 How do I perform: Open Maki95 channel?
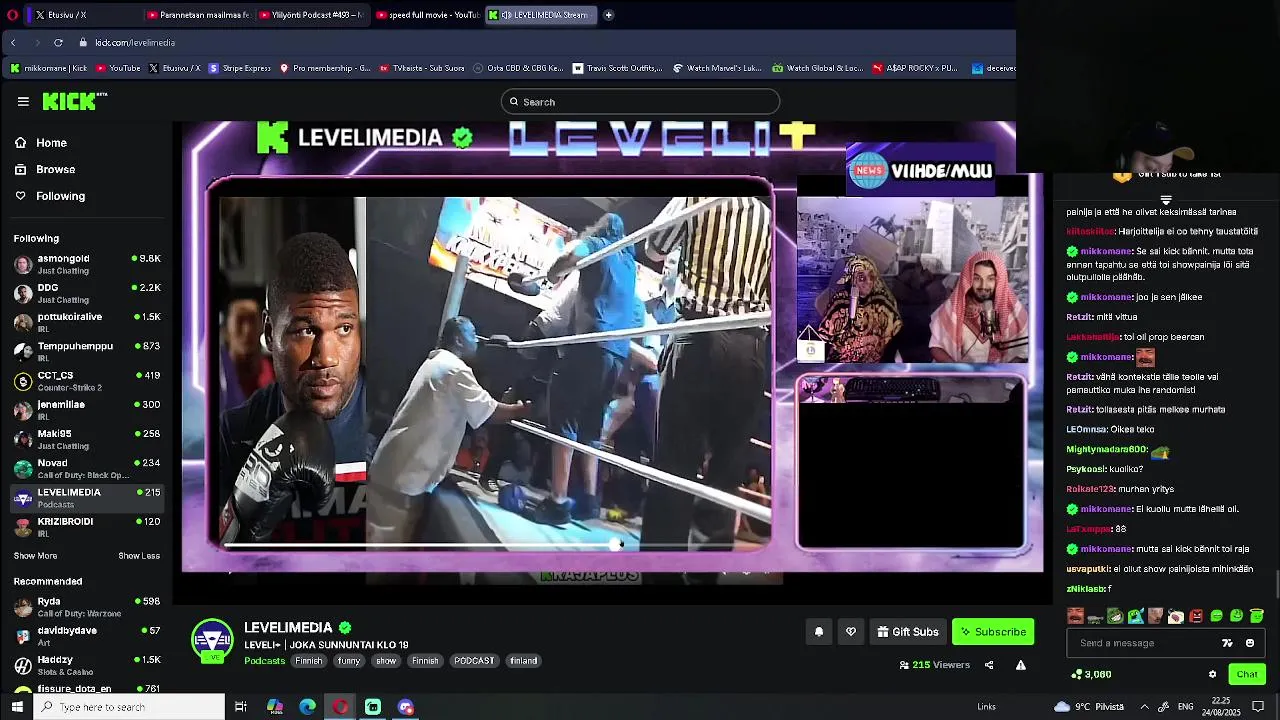pyautogui.click(x=86, y=439)
